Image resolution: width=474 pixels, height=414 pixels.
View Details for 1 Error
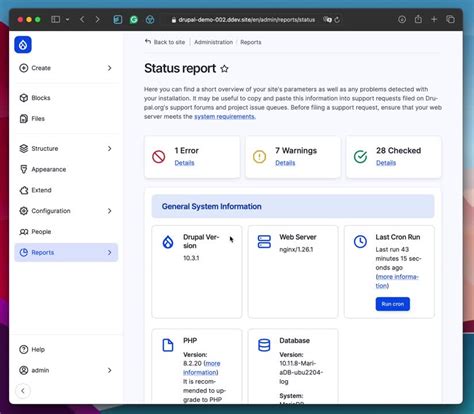pos(184,163)
